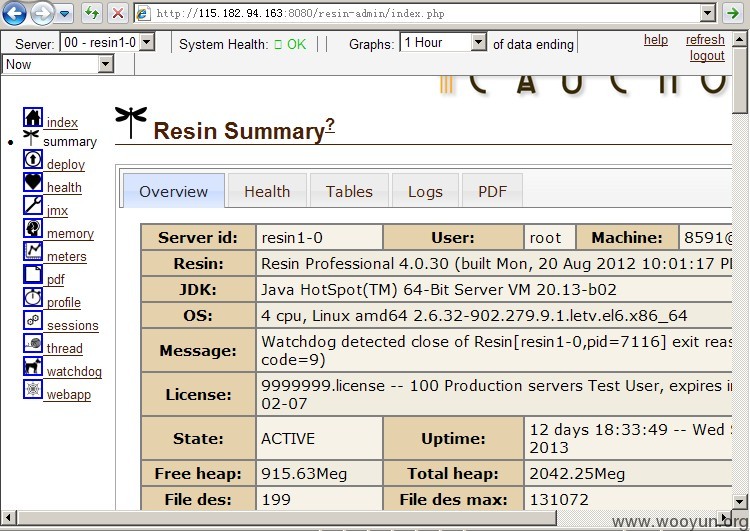Click the browser Forward arrow button

(x=42, y=13)
